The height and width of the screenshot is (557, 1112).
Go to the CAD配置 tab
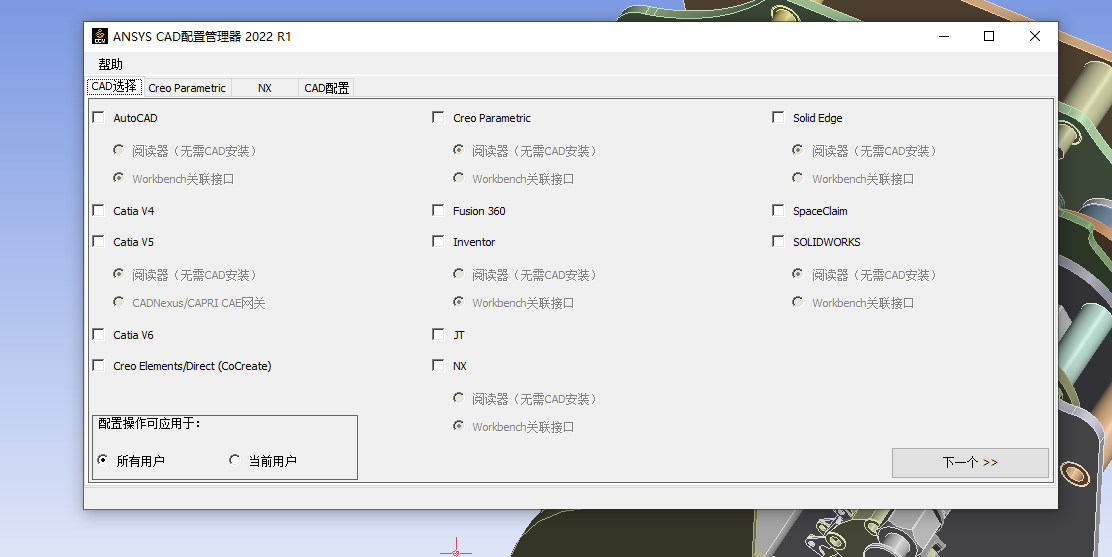point(326,88)
